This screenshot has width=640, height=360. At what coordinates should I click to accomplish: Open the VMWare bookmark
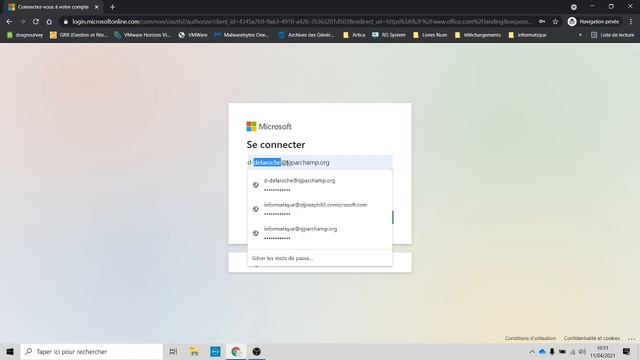point(193,35)
